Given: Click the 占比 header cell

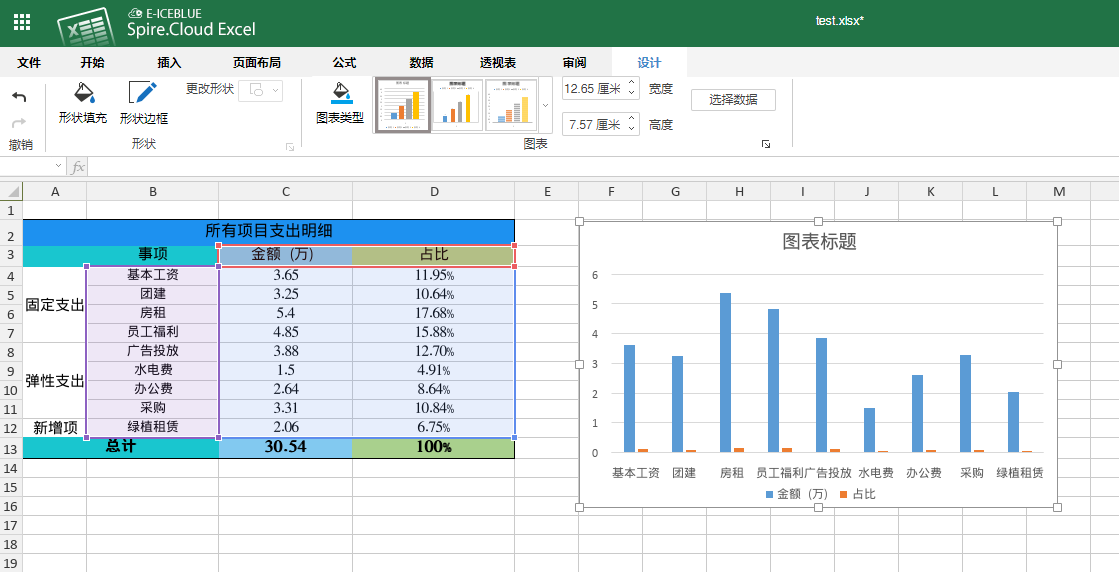Looking at the screenshot, I should pos(434,255).
